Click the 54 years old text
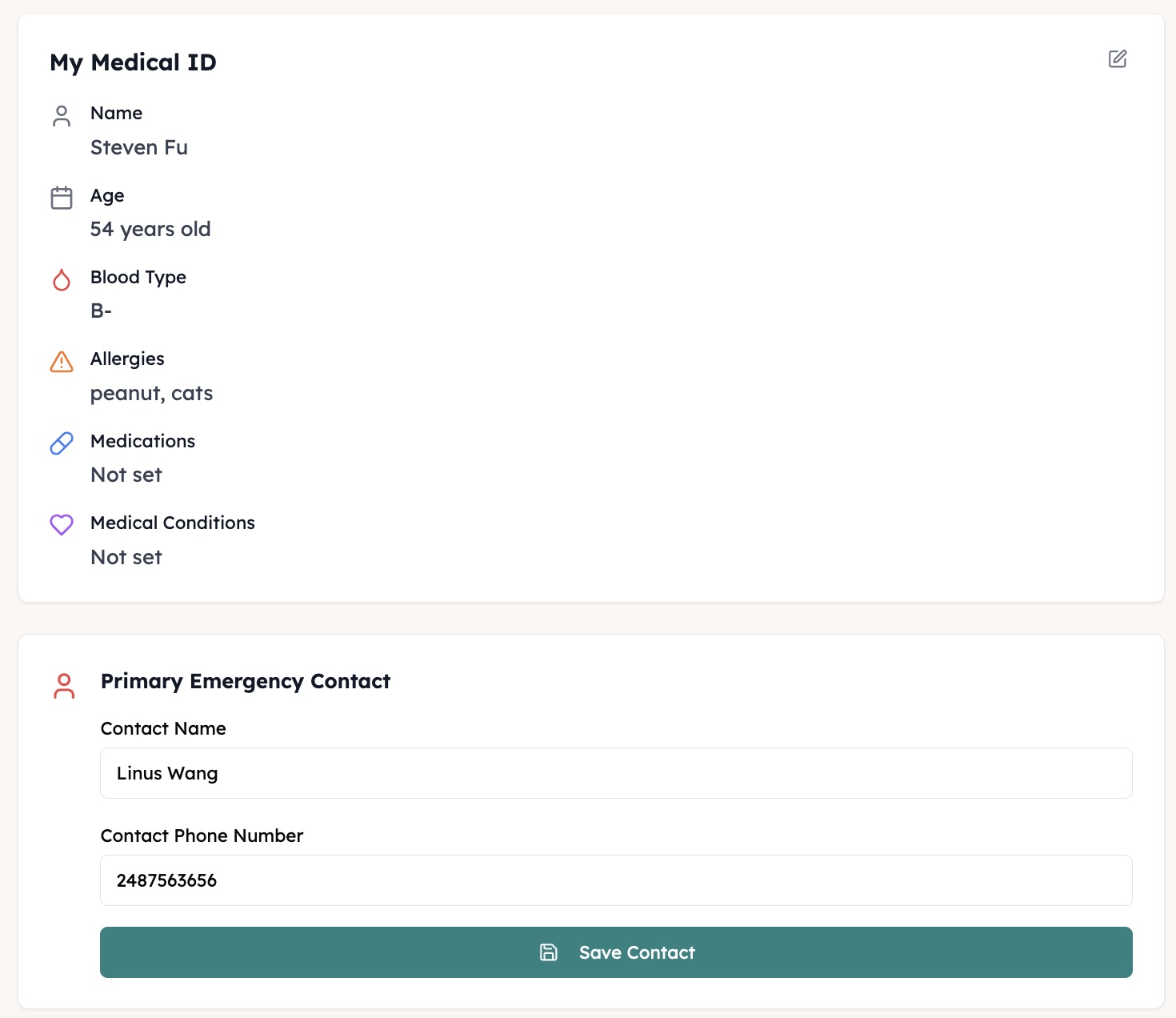 (x=150, y=230)
